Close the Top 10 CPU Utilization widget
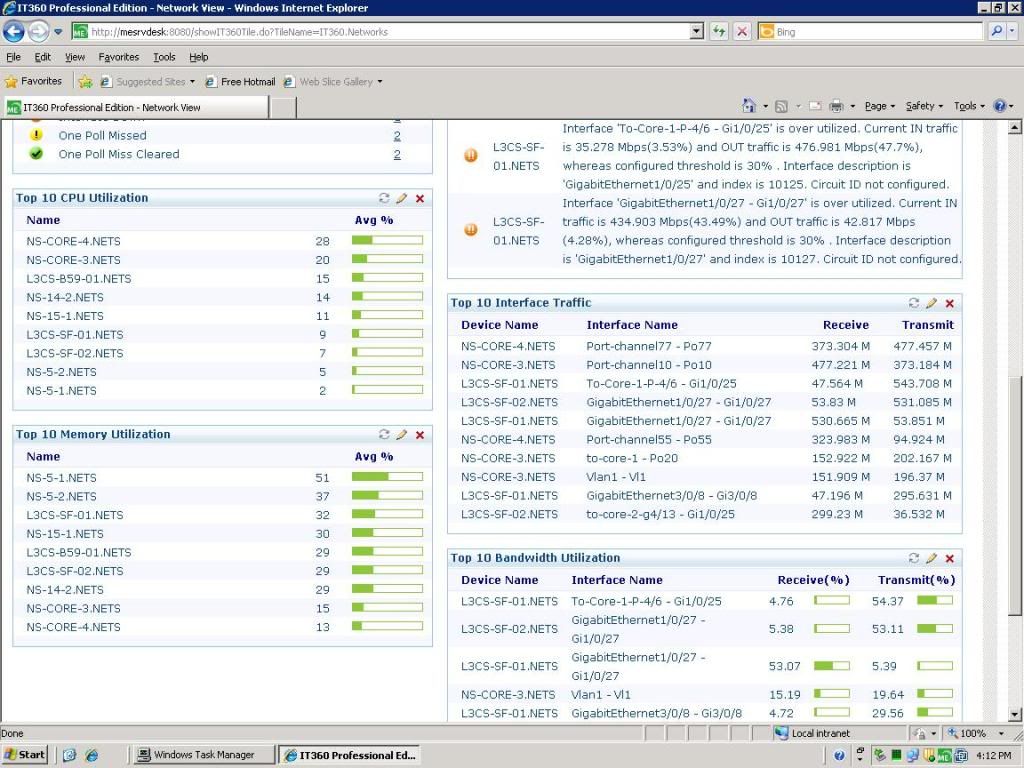The image size is (1024, 768). 420,199
